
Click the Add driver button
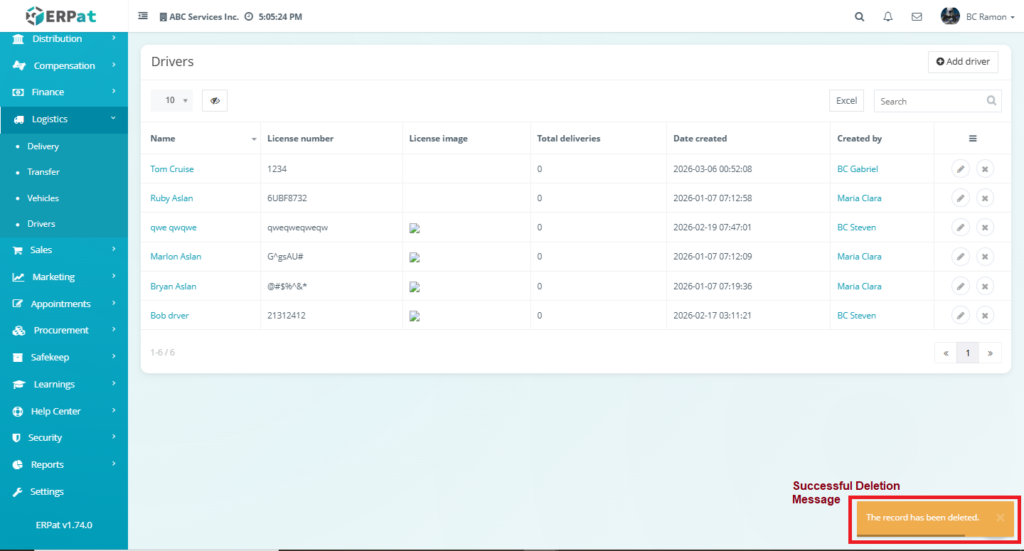962,62
